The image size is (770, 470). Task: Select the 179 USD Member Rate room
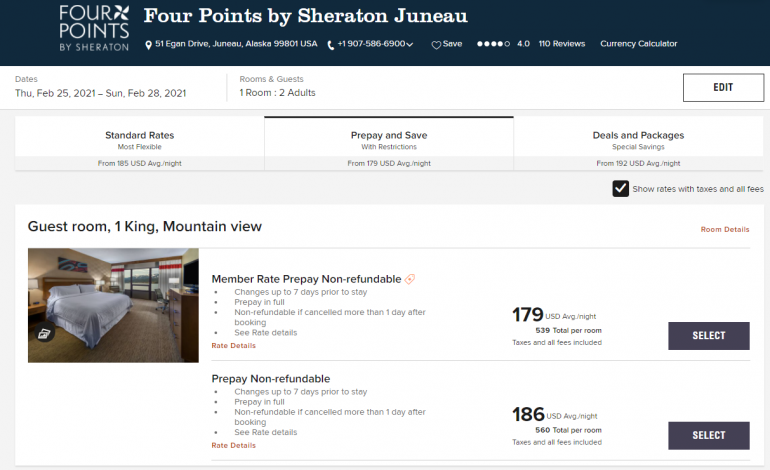point(708,336)
